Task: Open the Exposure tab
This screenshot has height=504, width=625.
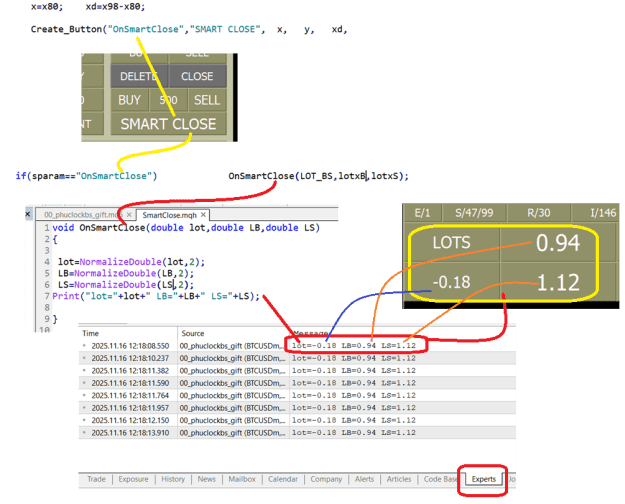Action: 133,479
